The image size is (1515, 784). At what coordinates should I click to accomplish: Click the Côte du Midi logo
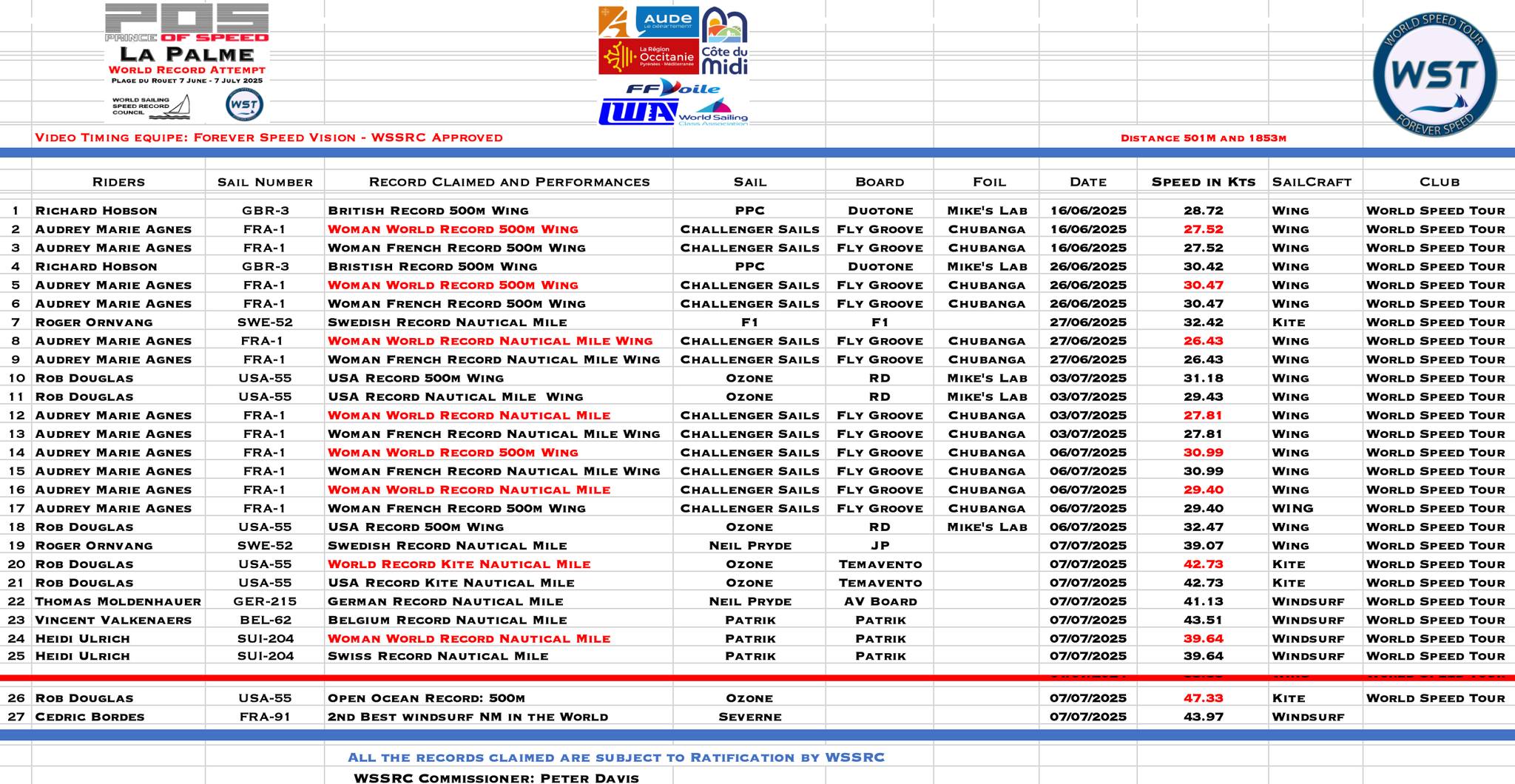point(724,42)
